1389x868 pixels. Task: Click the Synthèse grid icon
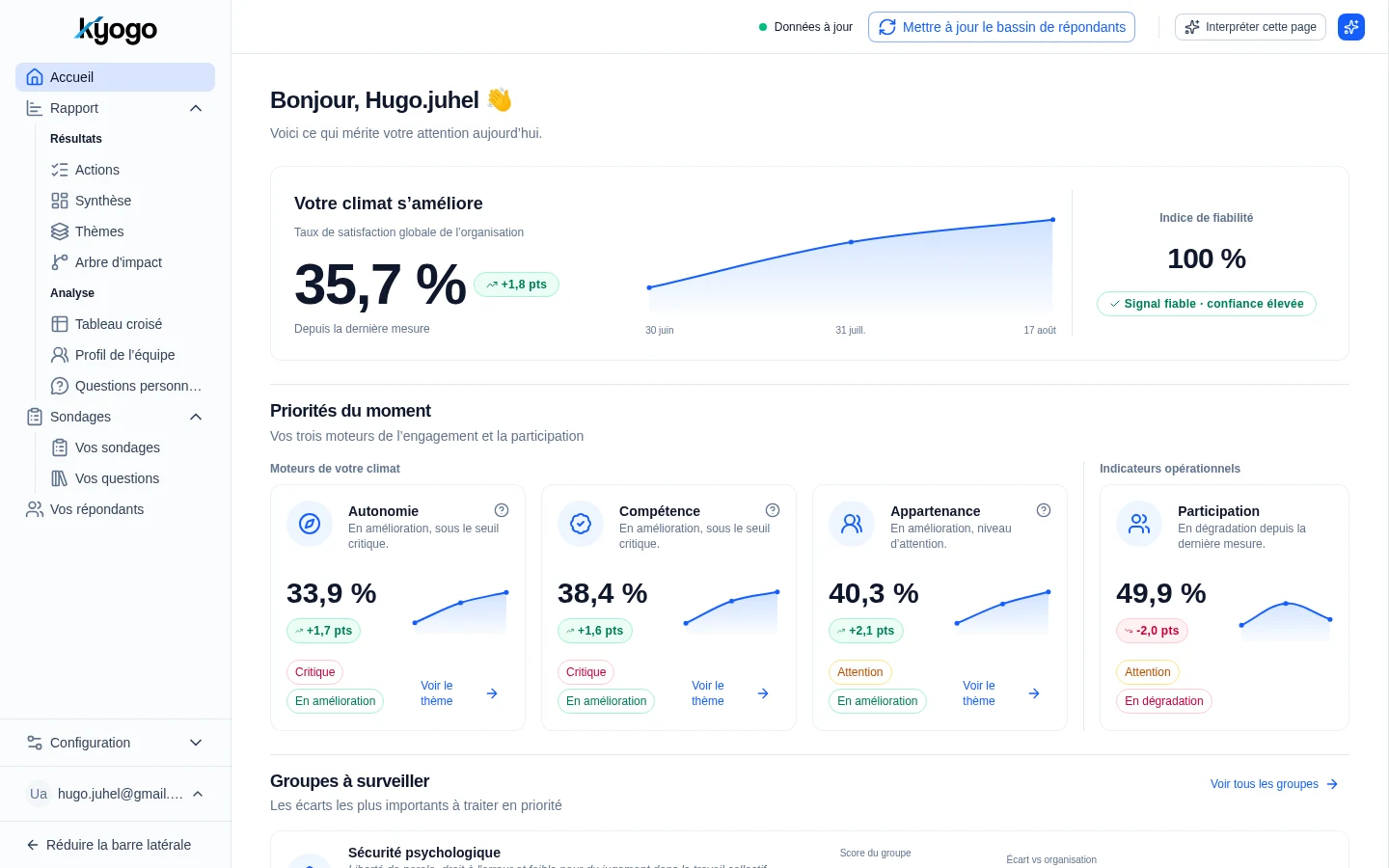pos(60,201)
